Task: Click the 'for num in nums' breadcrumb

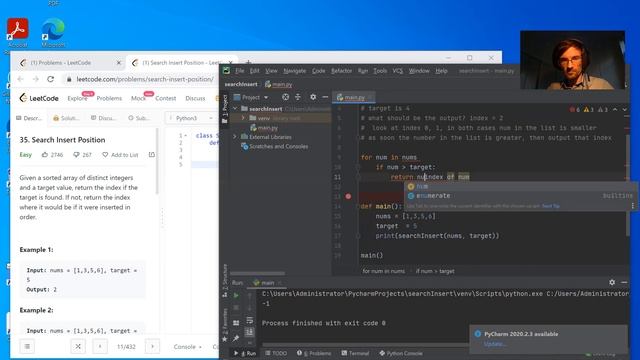Action: (x=384, y=271)
